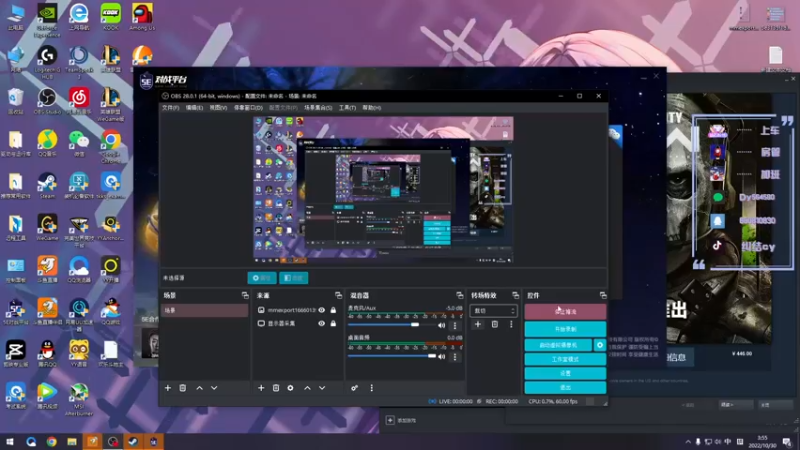Open the Settings button in Controls panel
Viewport: 800px width, 450px height.
(565, 373)
